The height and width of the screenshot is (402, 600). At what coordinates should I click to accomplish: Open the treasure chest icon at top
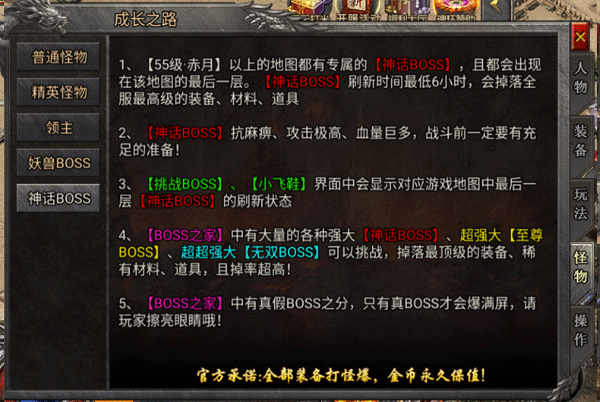pos(308,10)
